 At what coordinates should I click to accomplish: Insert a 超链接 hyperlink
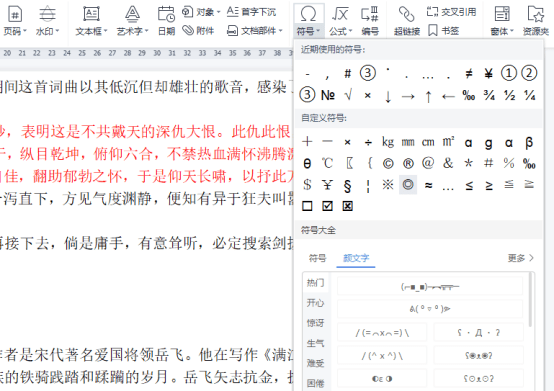(407, 20)
